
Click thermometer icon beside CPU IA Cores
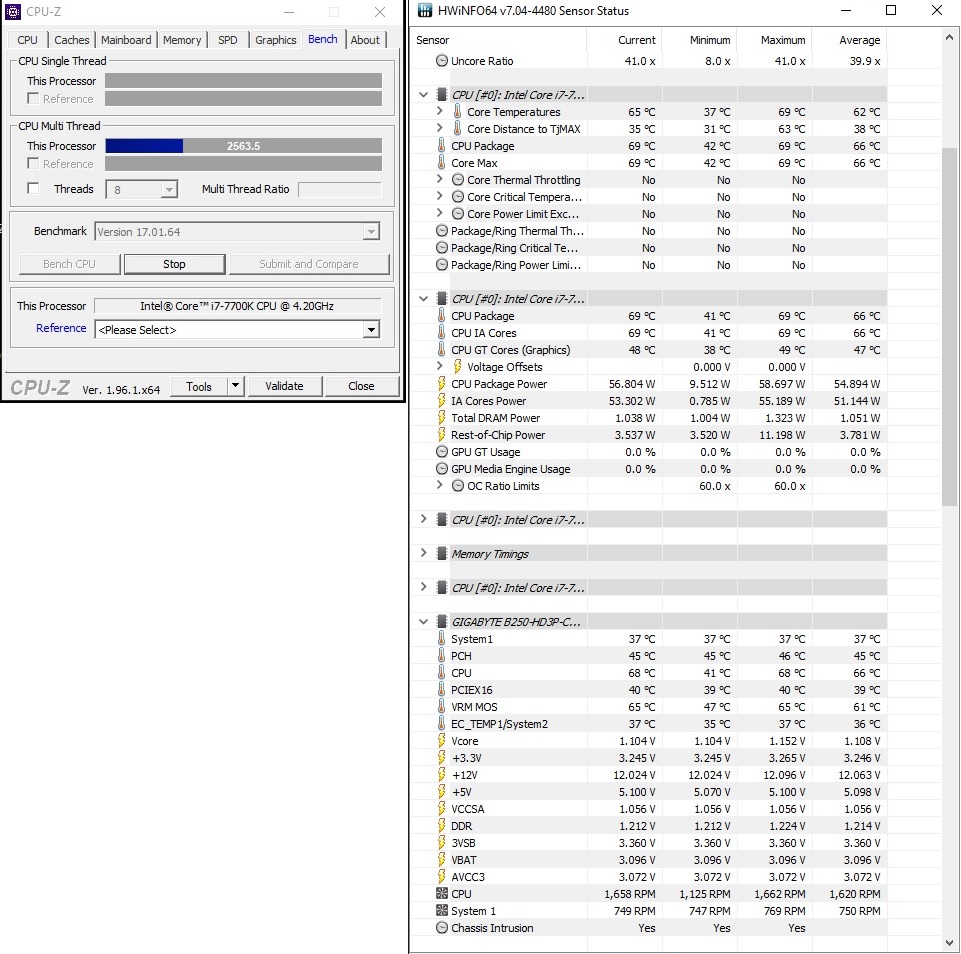[x=441, y=333]
